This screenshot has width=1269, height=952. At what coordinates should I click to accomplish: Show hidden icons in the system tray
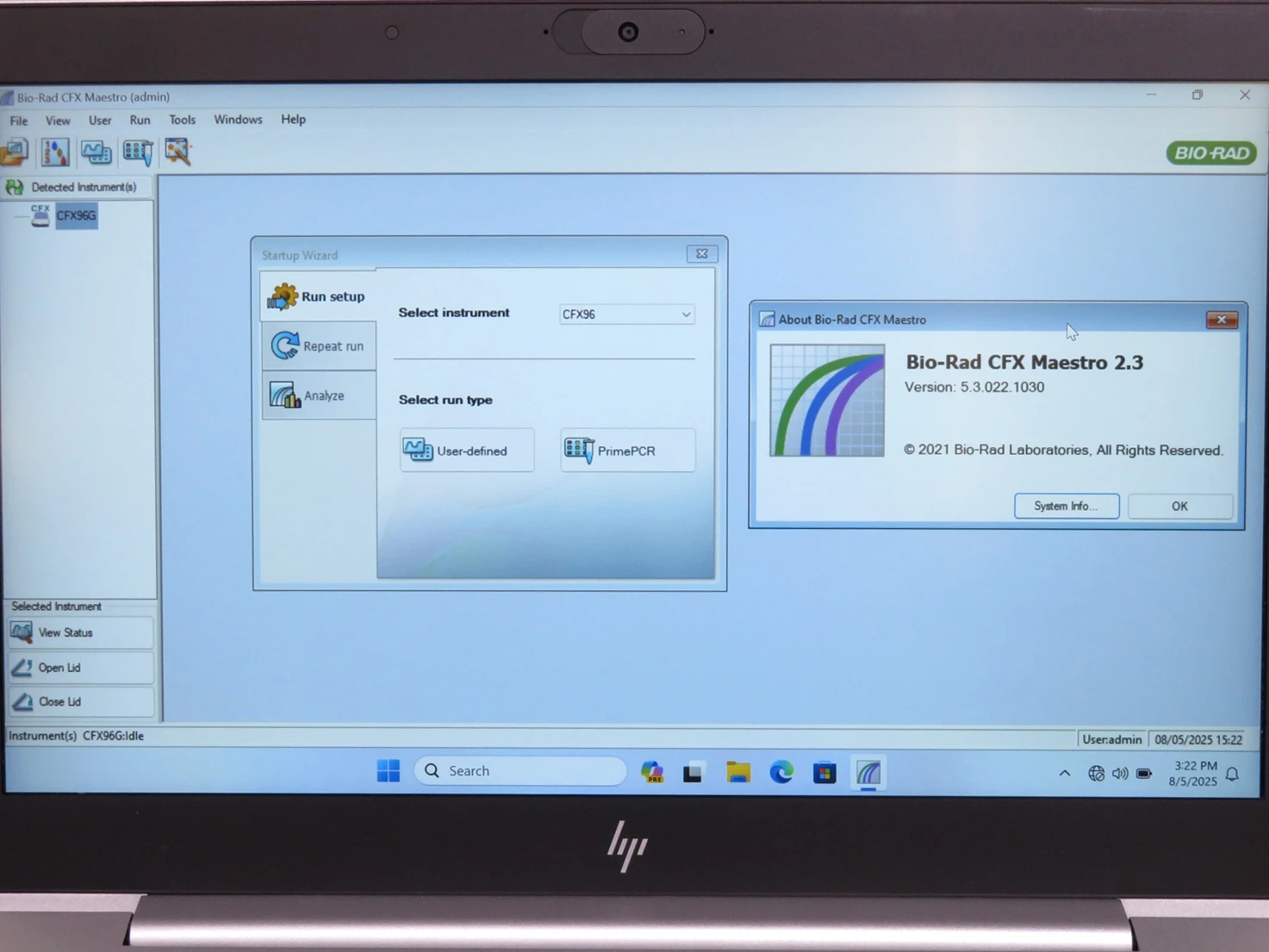(x=1065, y=774)
